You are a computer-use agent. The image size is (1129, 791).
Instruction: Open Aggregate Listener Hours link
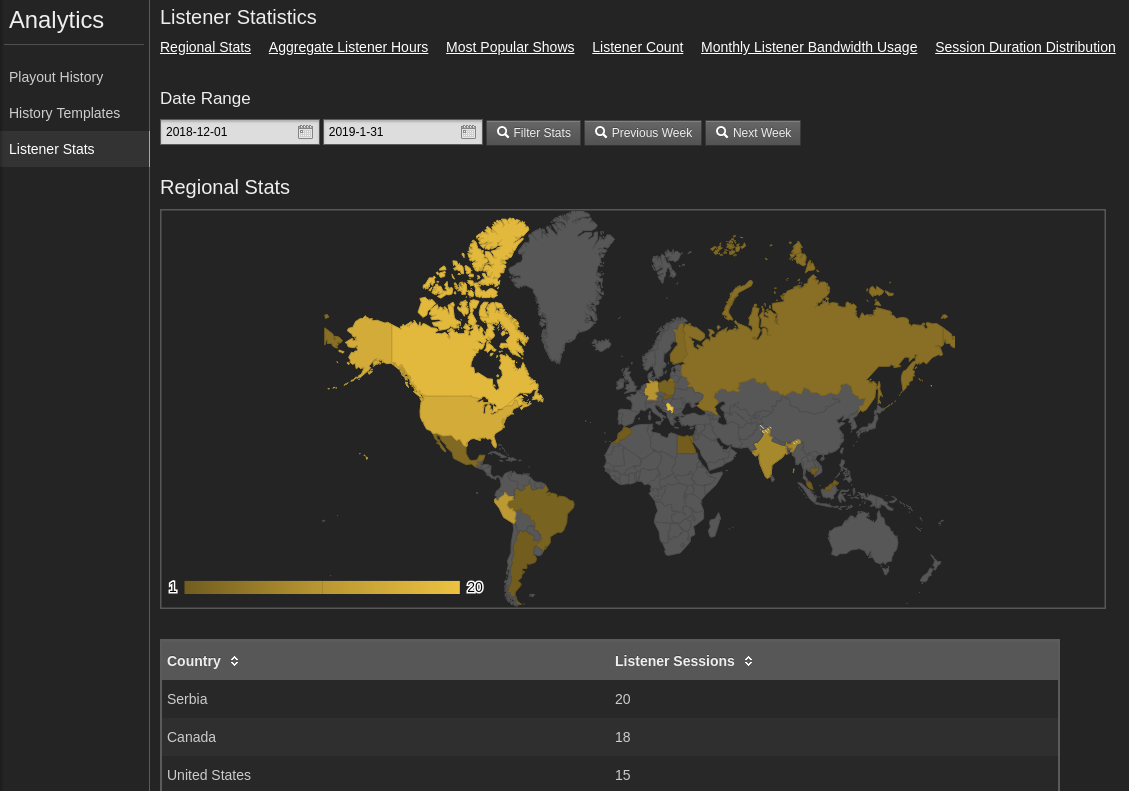[x=348, y=47]
